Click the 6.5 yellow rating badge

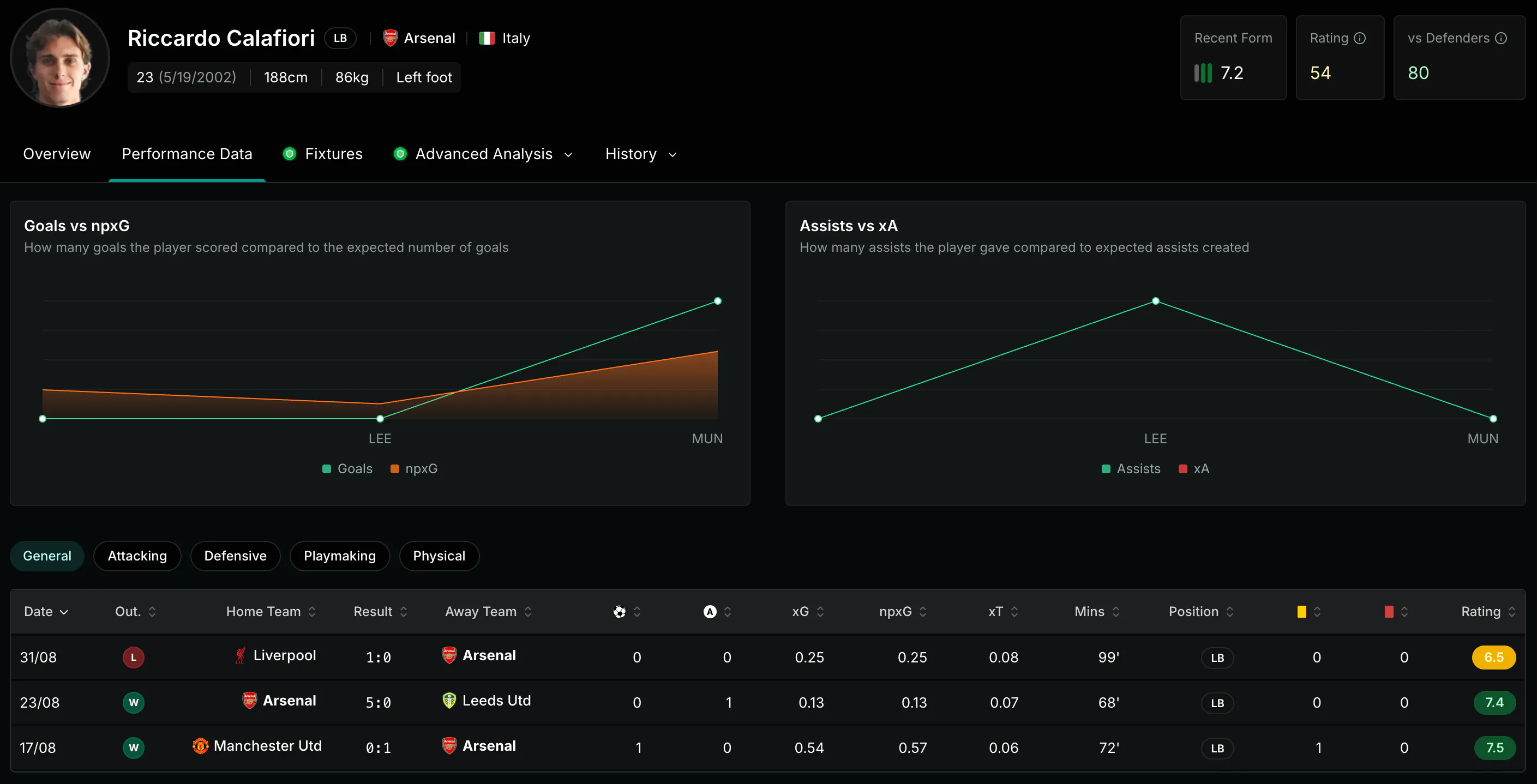[1494, 658]
